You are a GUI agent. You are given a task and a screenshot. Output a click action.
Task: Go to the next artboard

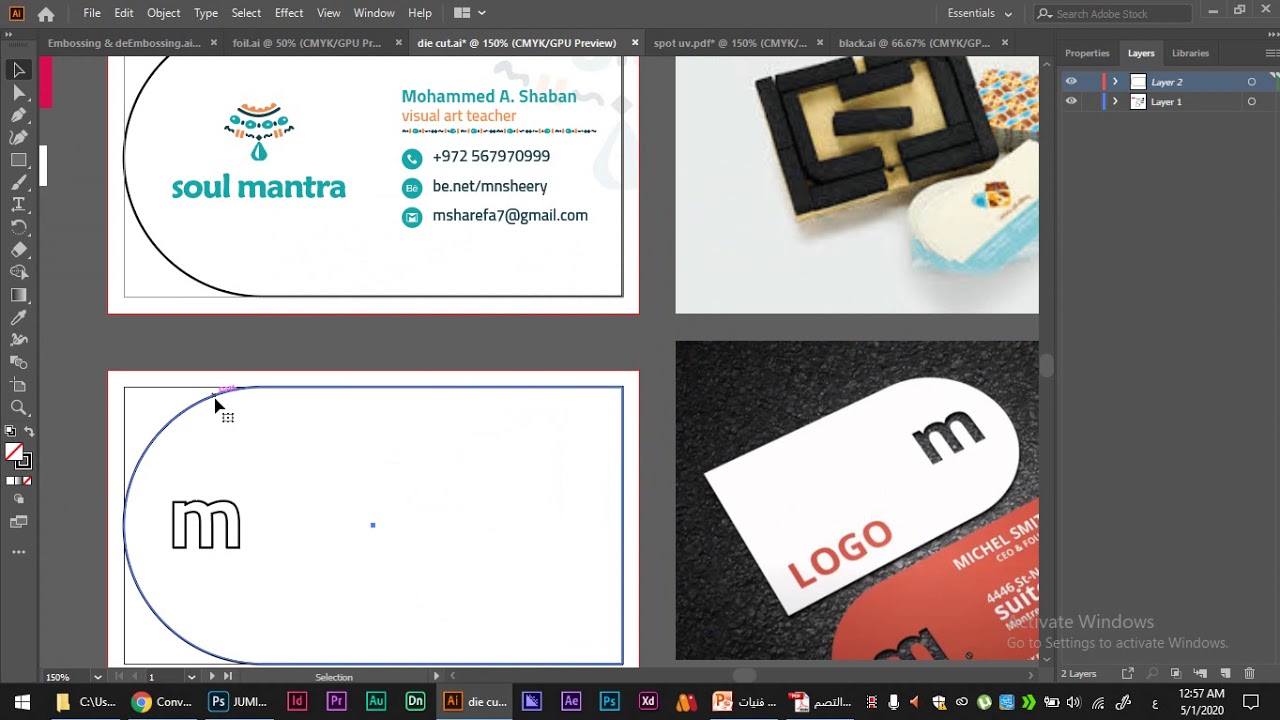pos(212,677)
